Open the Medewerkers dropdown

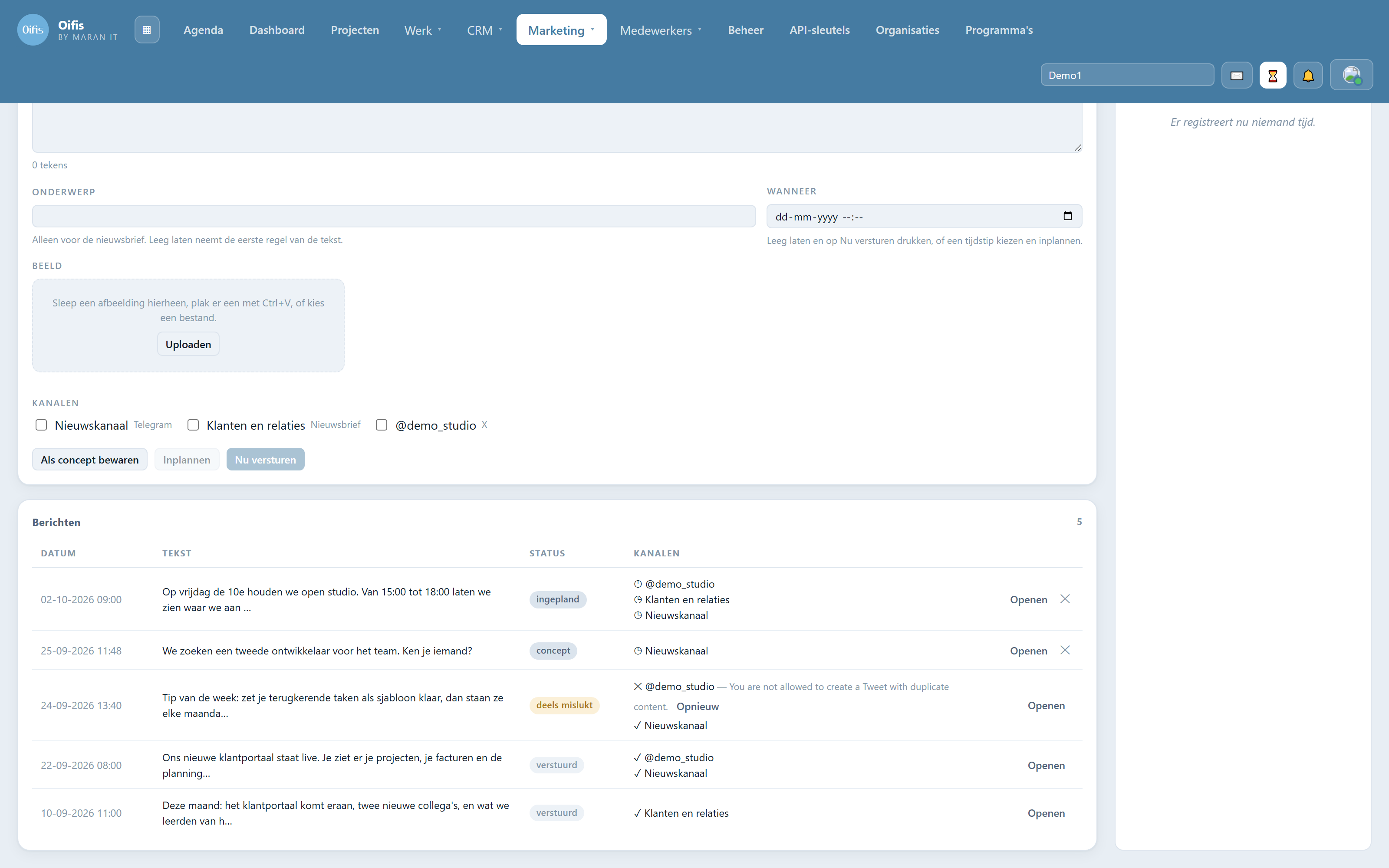click(661, 30)
